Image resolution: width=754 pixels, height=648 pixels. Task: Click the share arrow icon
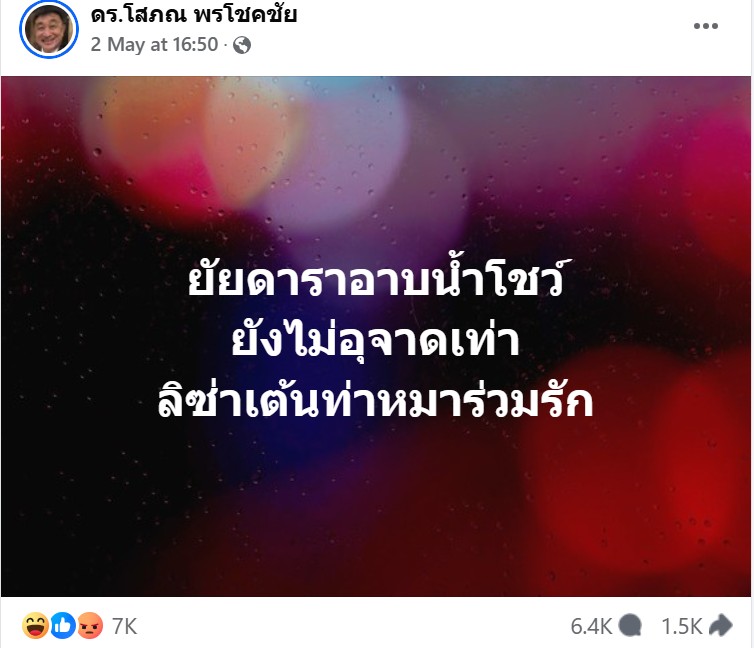click(720, 626)
